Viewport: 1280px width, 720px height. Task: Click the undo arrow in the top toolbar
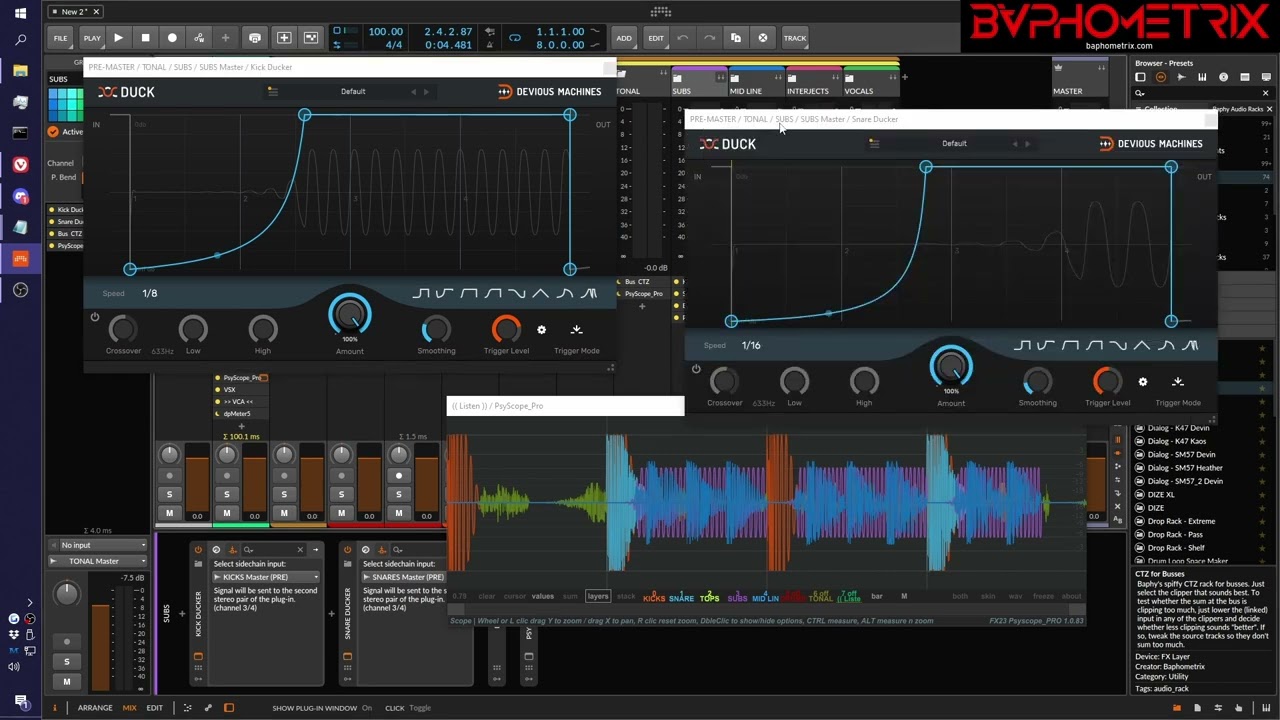point(682,38)
